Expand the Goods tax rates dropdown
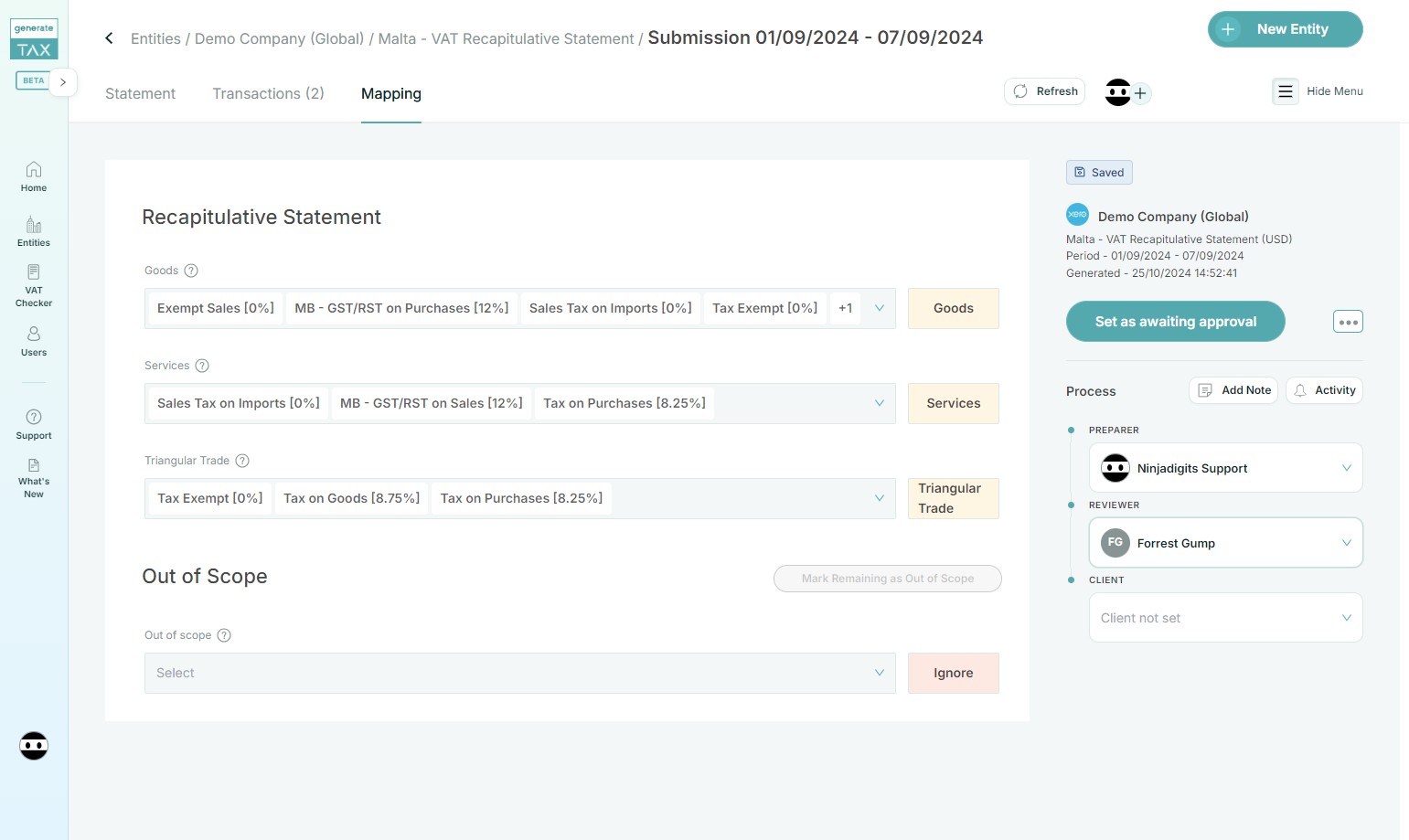Image resolution: width=1409 pixels, height=840 pixels. 879,308
